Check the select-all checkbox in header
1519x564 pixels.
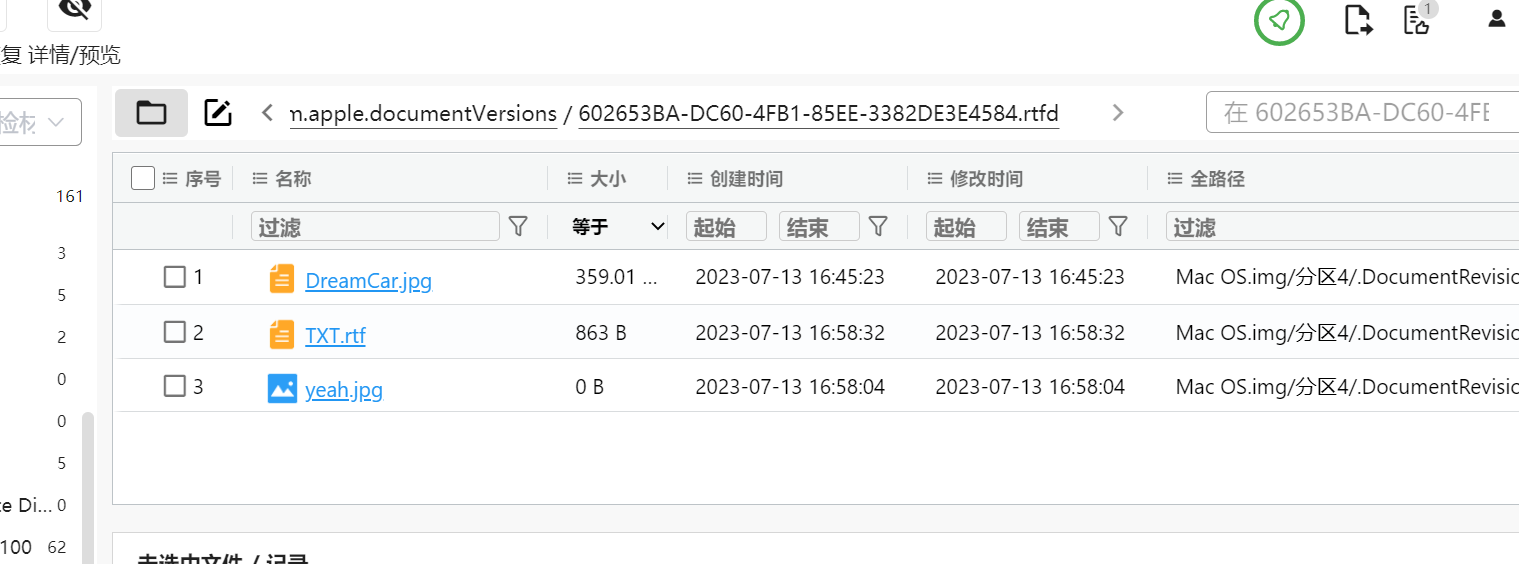click(143, 178)
